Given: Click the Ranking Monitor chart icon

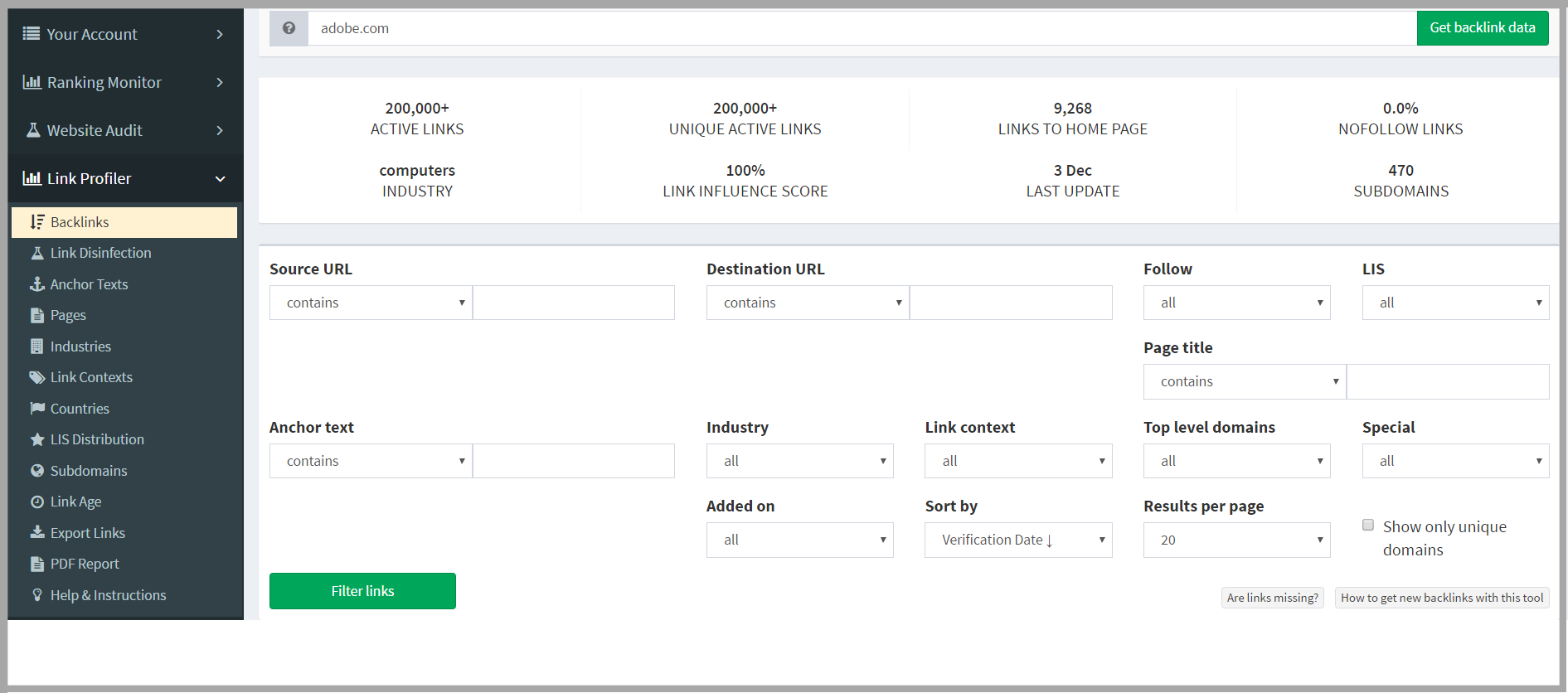Looking at the screenshot, I should [x=32, y=82].
